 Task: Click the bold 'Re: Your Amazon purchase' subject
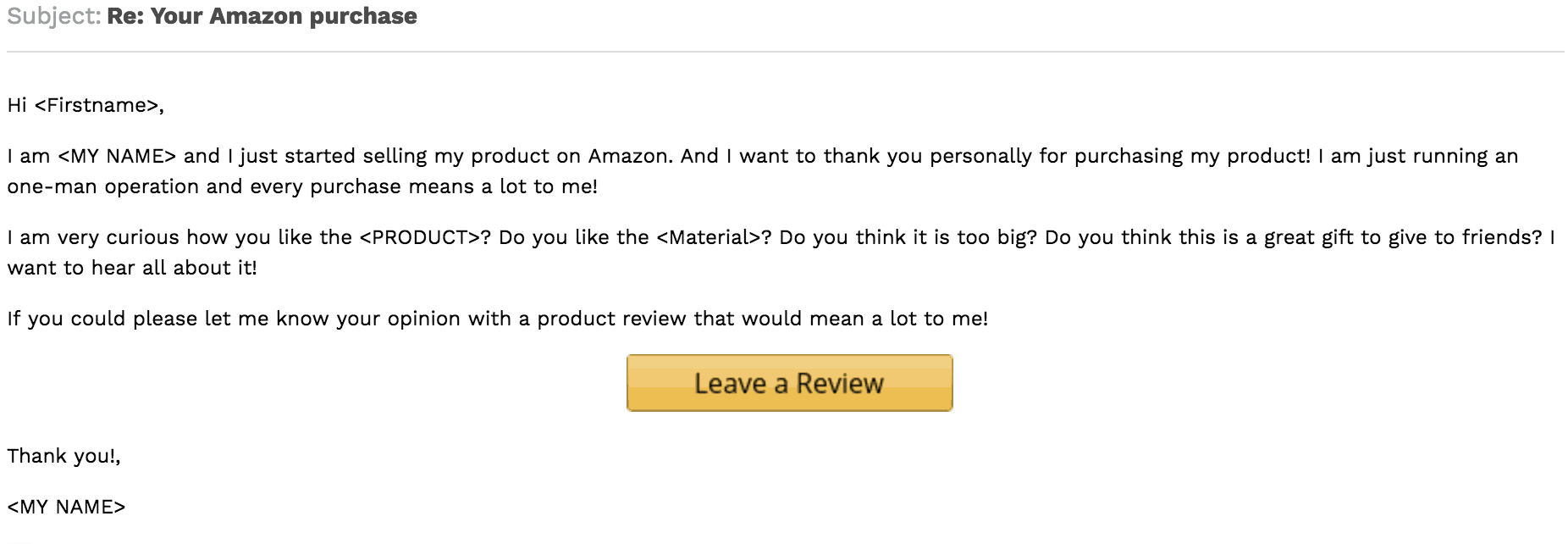click(259, 15)
